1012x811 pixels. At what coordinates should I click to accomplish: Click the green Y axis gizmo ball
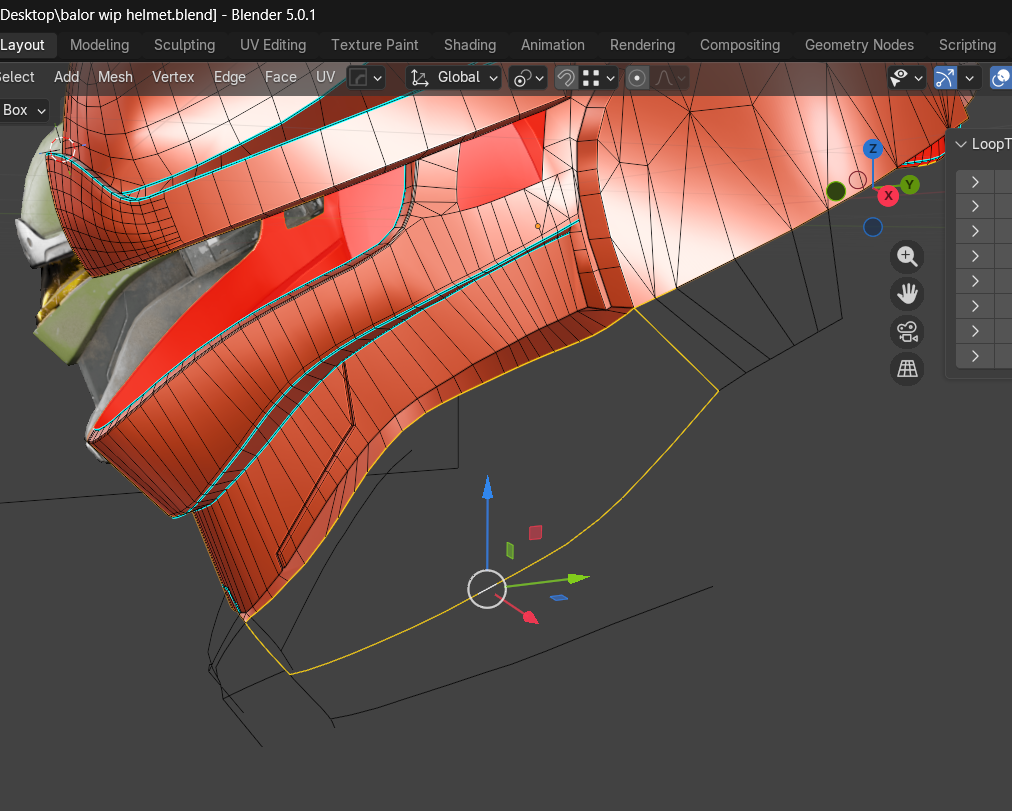[x=909, y=184]
